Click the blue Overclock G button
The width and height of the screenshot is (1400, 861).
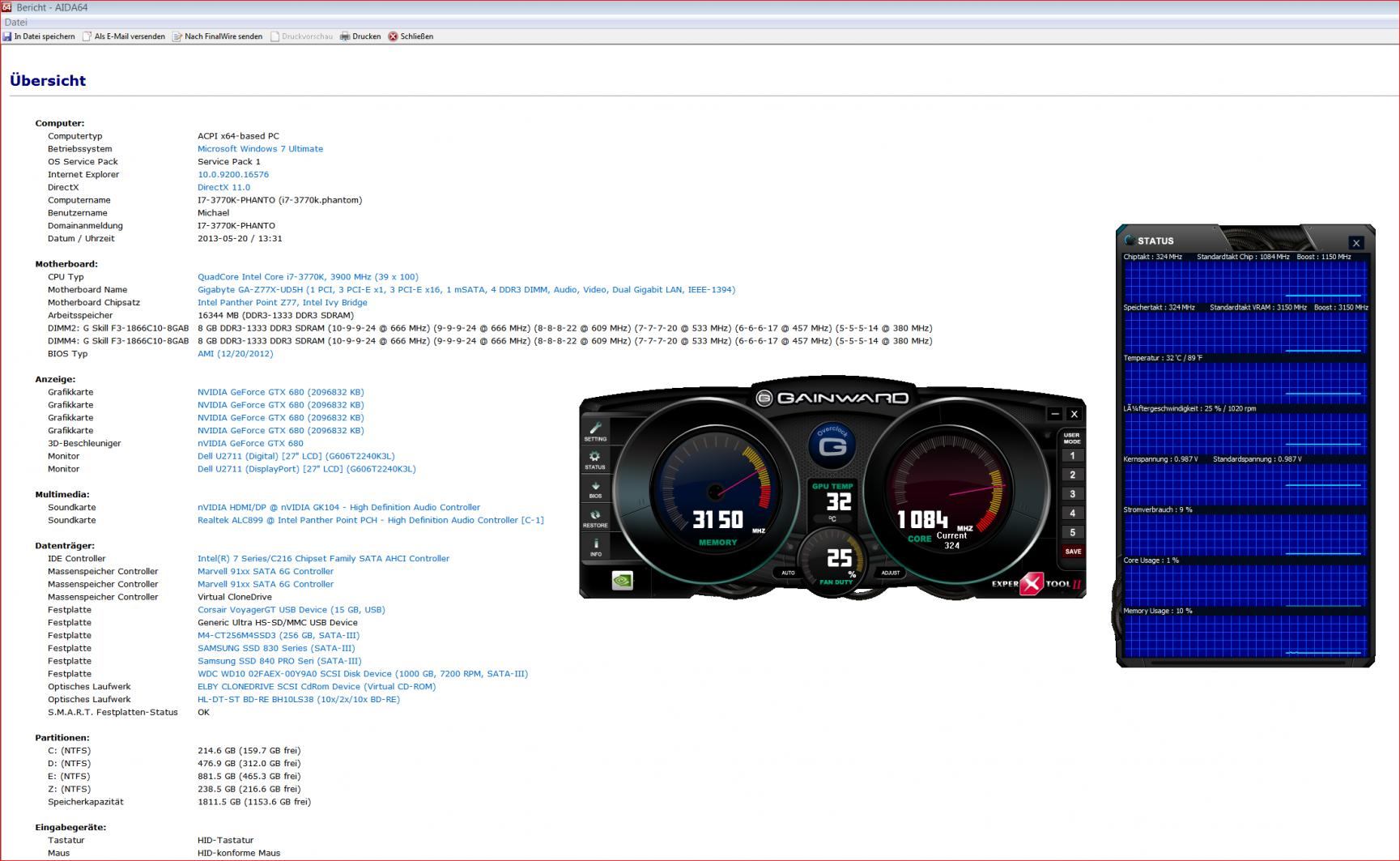click(832, 445)
